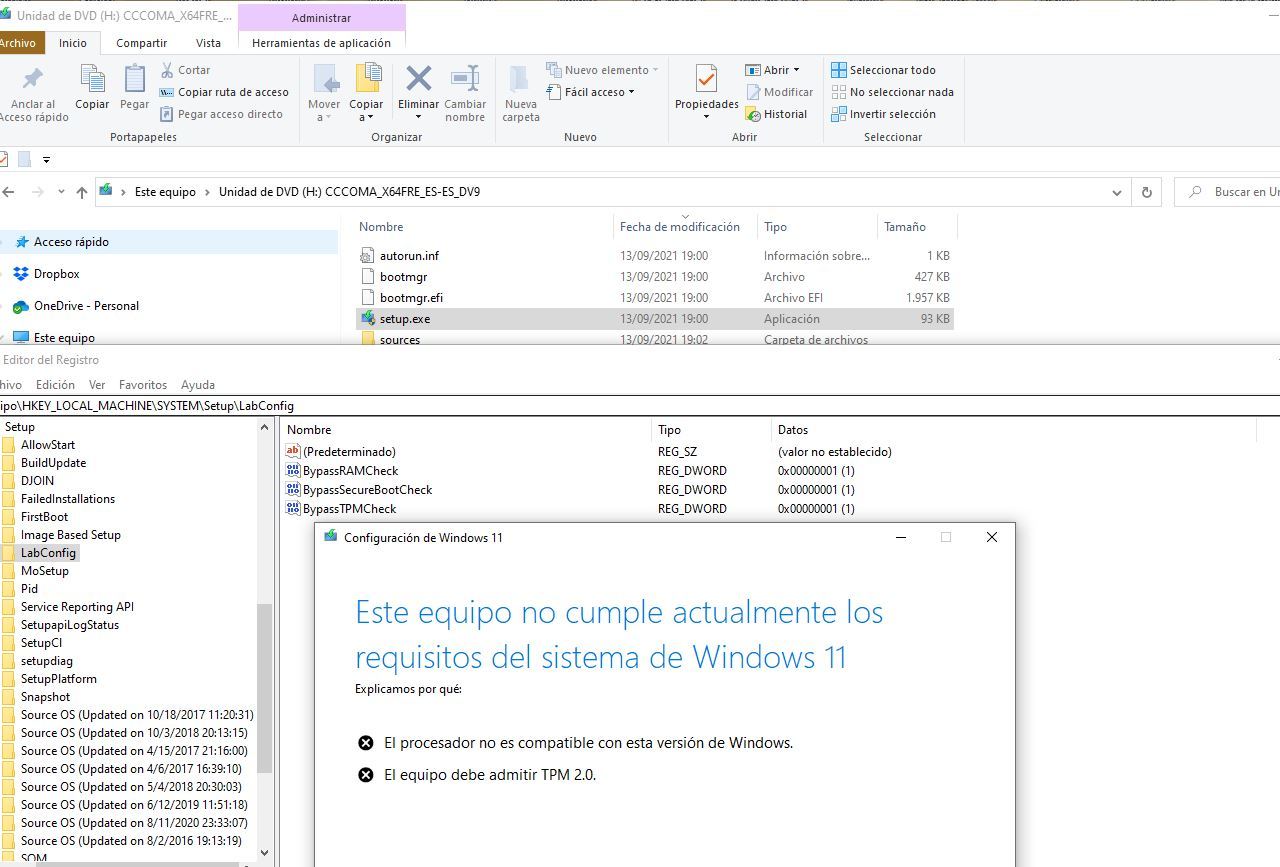Open the Favoritos menu in Registry Editor

click(x=143, y=385)
